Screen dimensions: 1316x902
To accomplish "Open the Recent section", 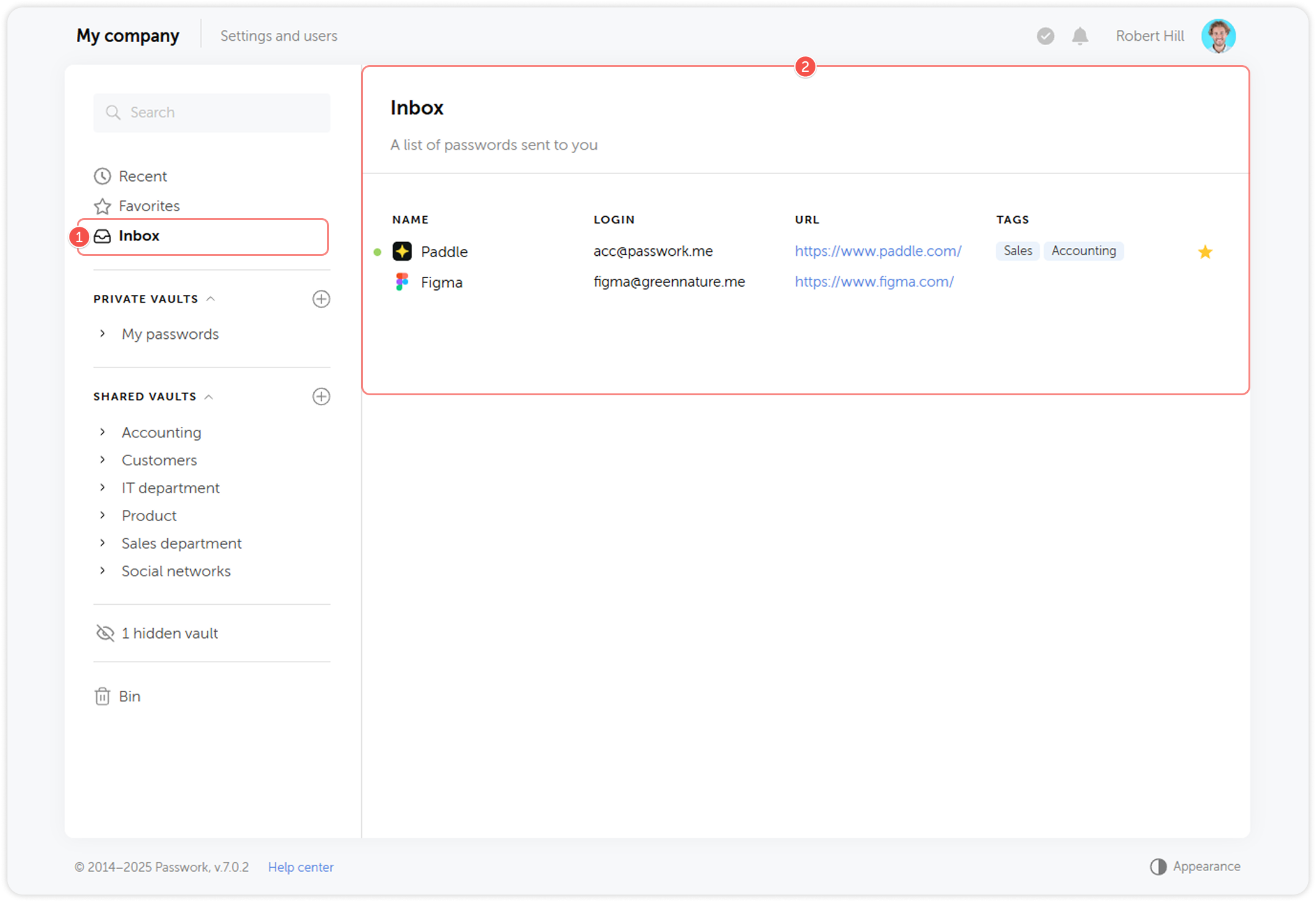I will point(143,176).
